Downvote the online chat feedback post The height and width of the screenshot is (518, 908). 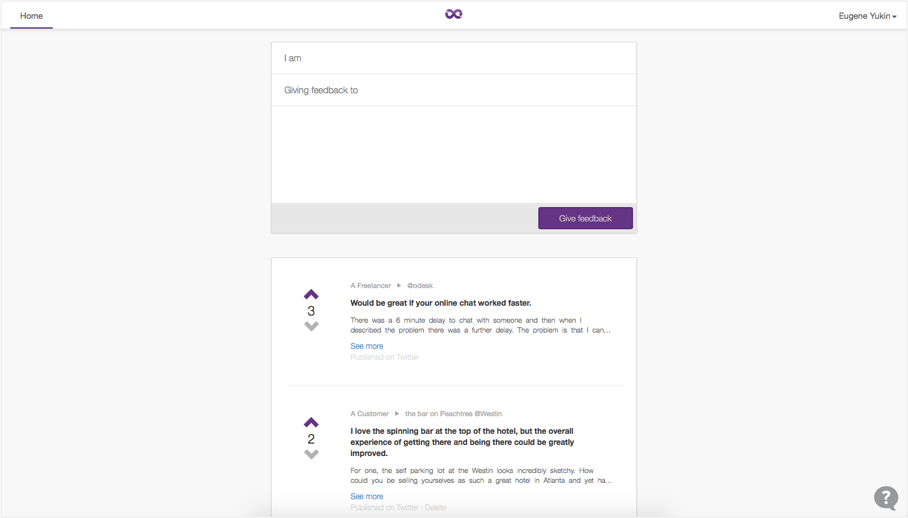point(311,327)
